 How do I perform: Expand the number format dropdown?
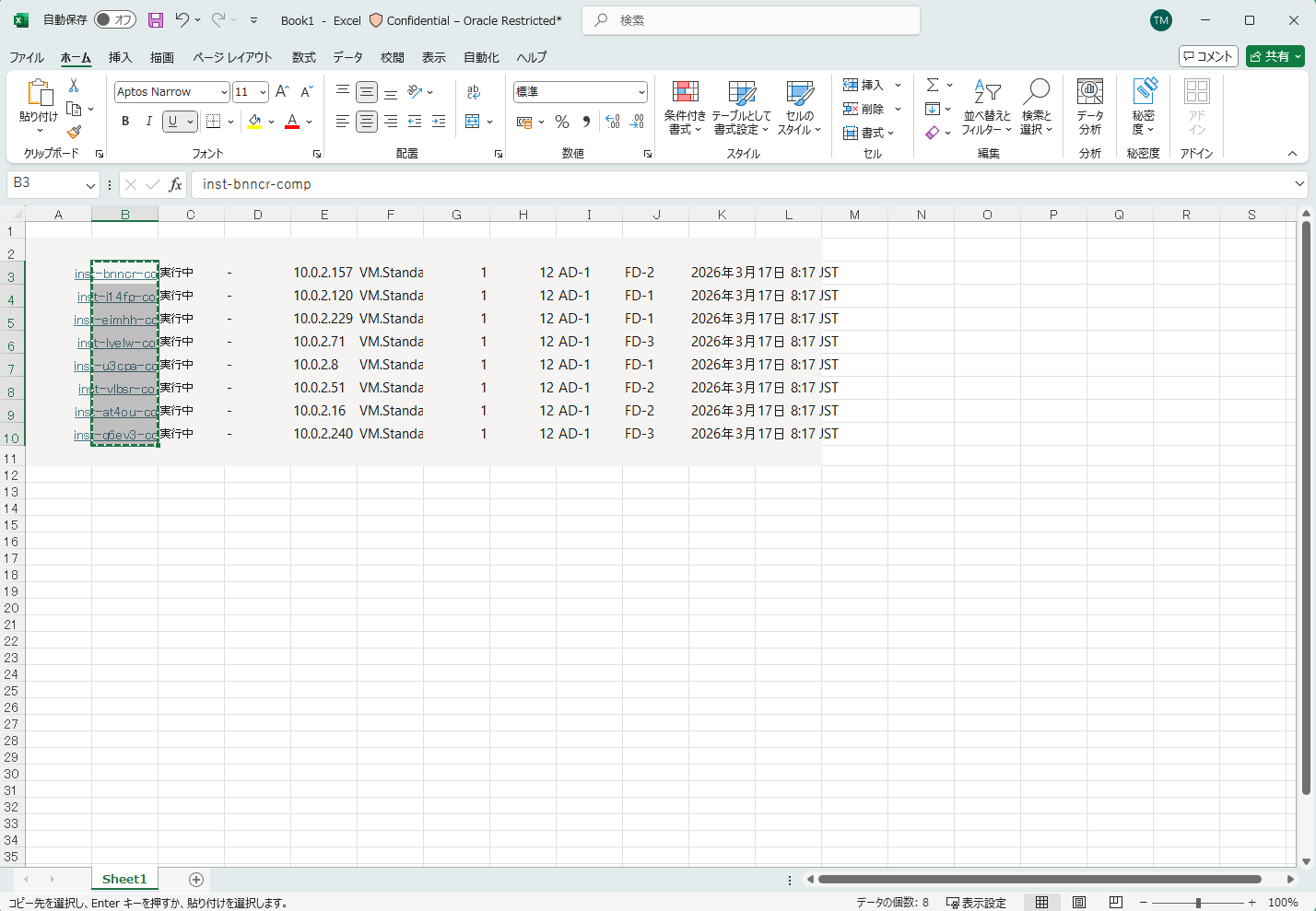click(641, 92)
